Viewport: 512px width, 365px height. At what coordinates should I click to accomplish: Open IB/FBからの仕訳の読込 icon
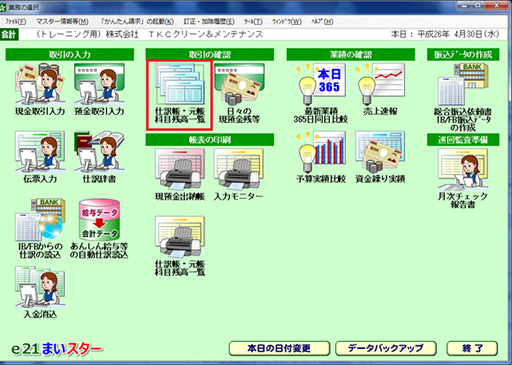pyautogui.click(x=40, y=229)
